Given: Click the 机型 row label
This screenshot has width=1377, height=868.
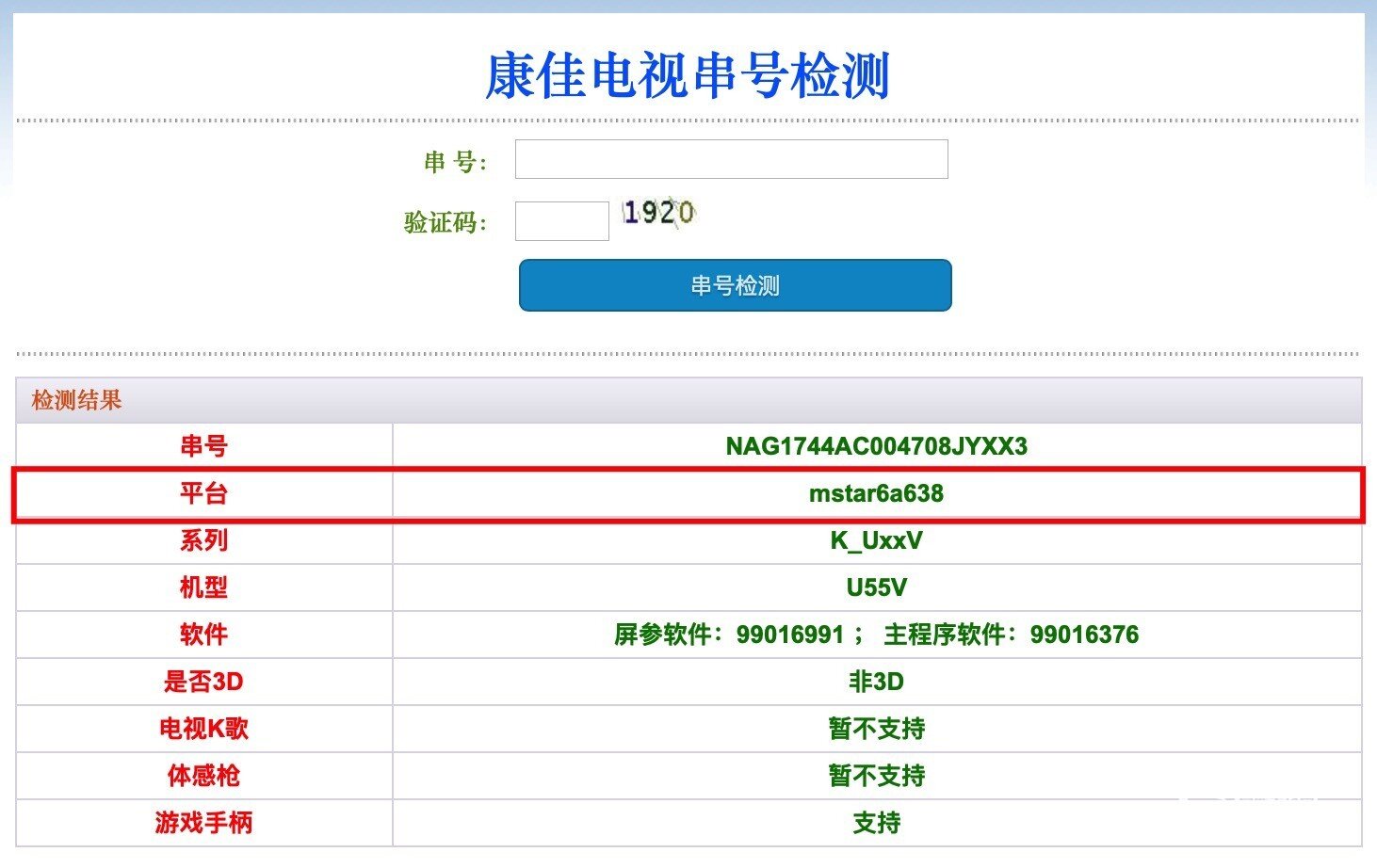Looking at the screenshot, I should click(x=204, y=587).
